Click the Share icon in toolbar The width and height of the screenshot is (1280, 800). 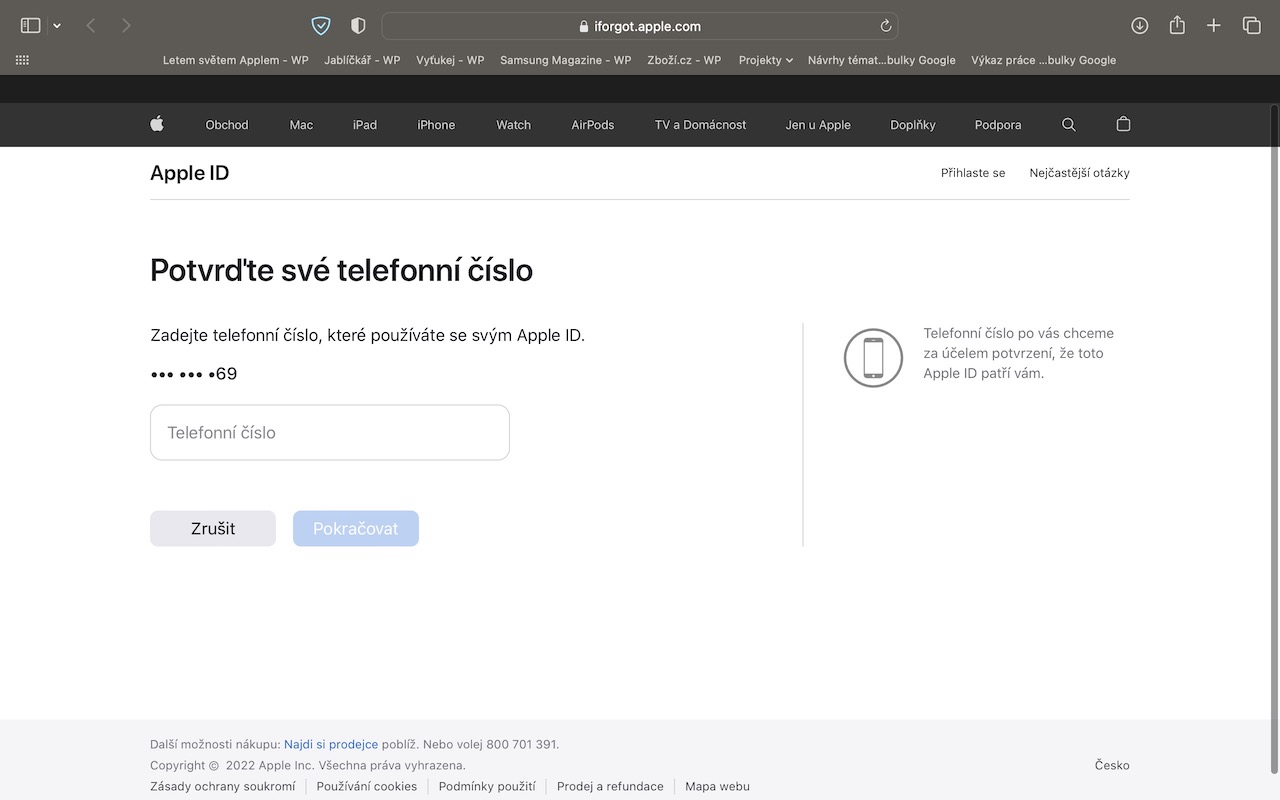pos(1177,26)
